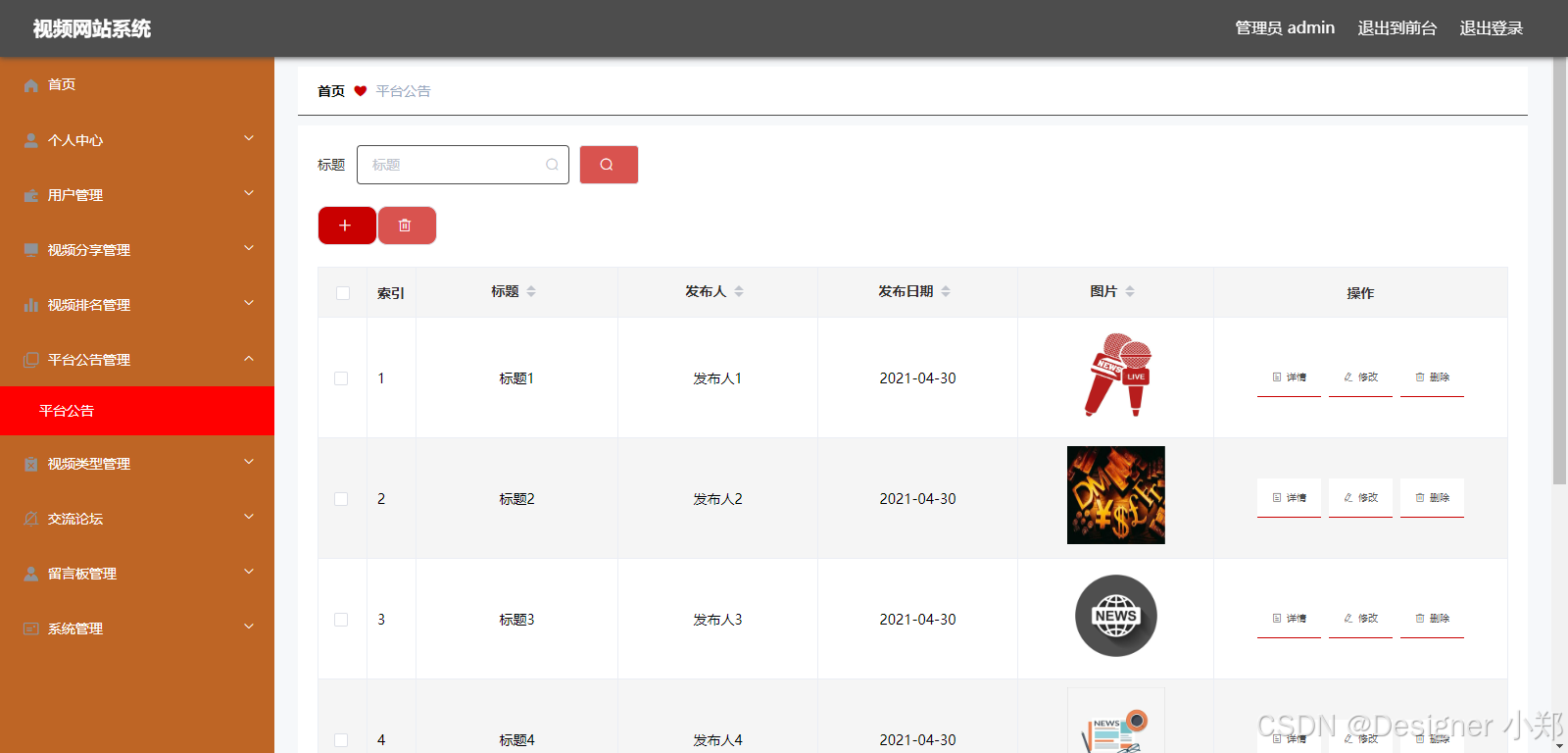Screen dimensions: 1568x753
Task: Click the currency symbols thumbnail in row 标题2
Action: [x=1116, y=495]
